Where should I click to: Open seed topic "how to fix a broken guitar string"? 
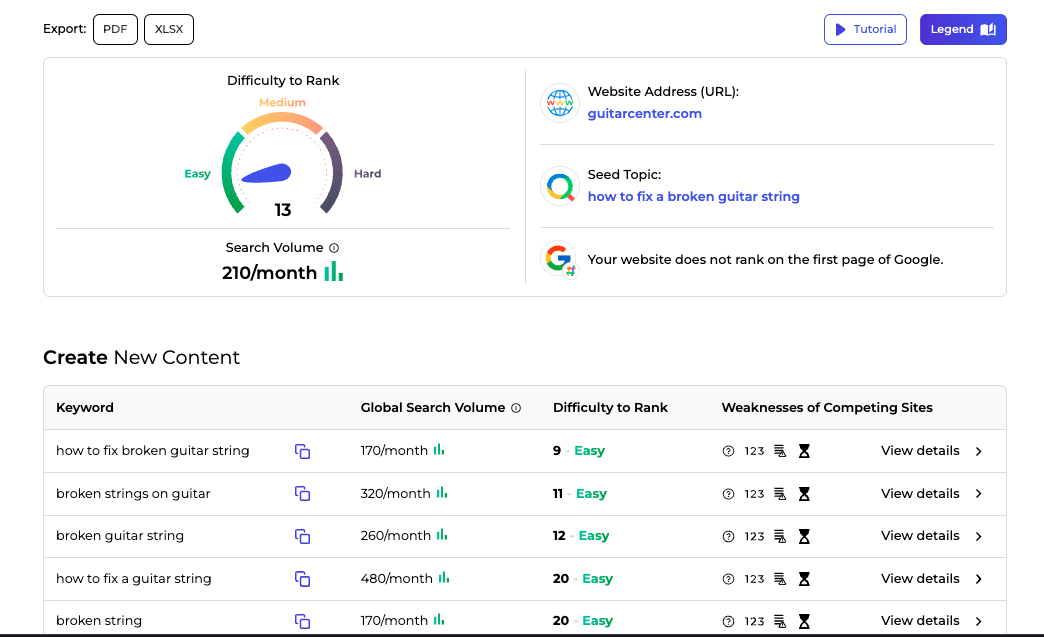694,196
